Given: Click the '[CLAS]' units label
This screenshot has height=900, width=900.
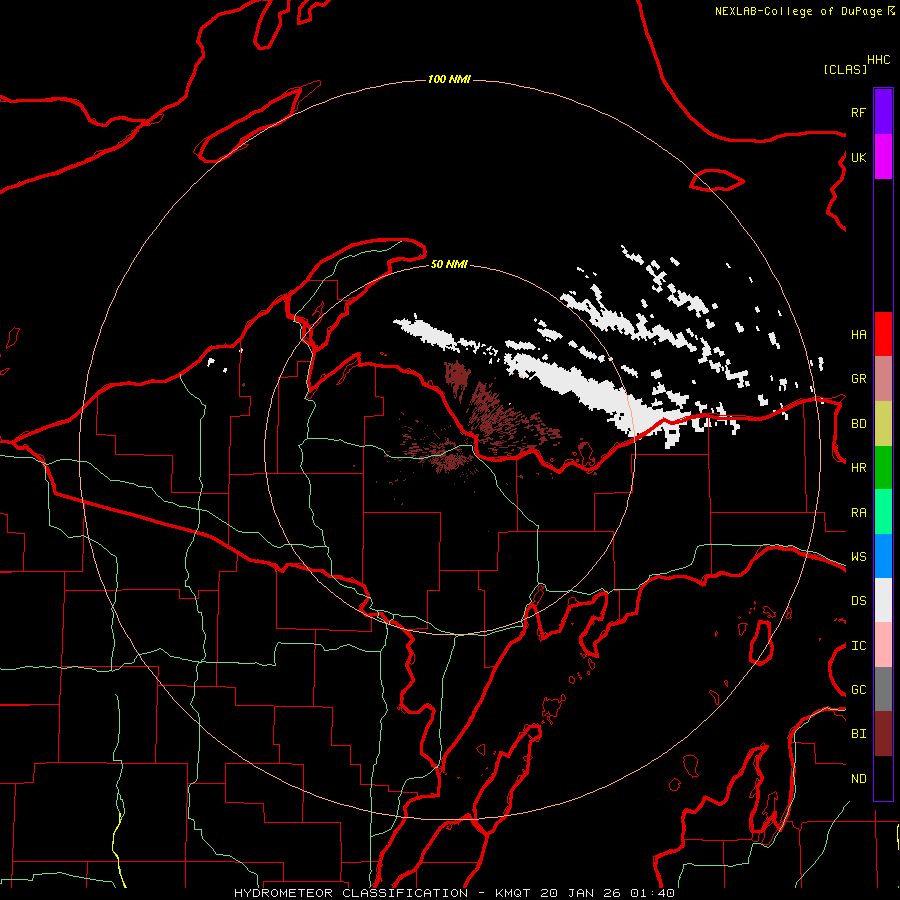Looking at the screenshot, I should tap(845, 69).
